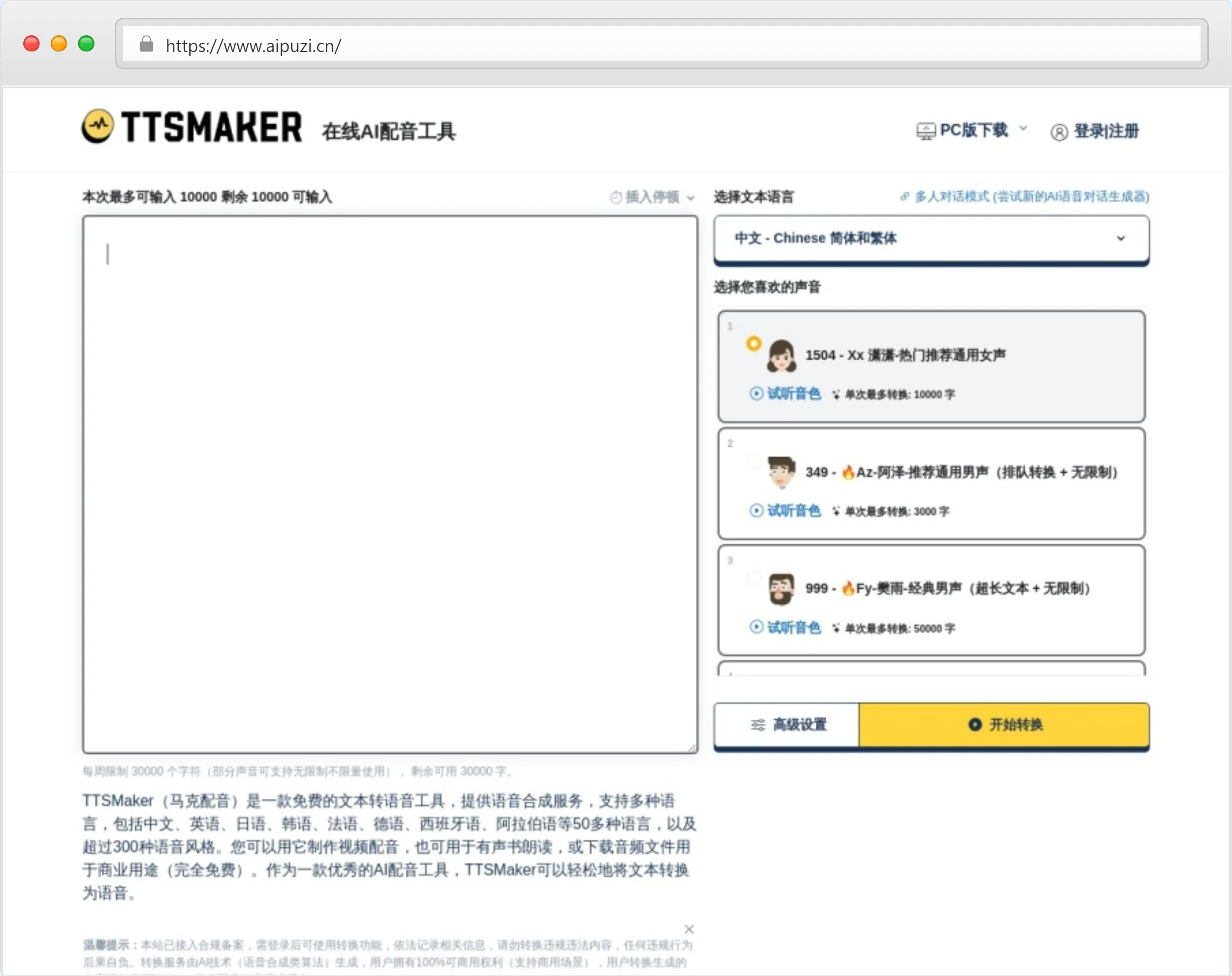Click the user account icon
The image size is (1232, 976).
(x=1059, y=132)
